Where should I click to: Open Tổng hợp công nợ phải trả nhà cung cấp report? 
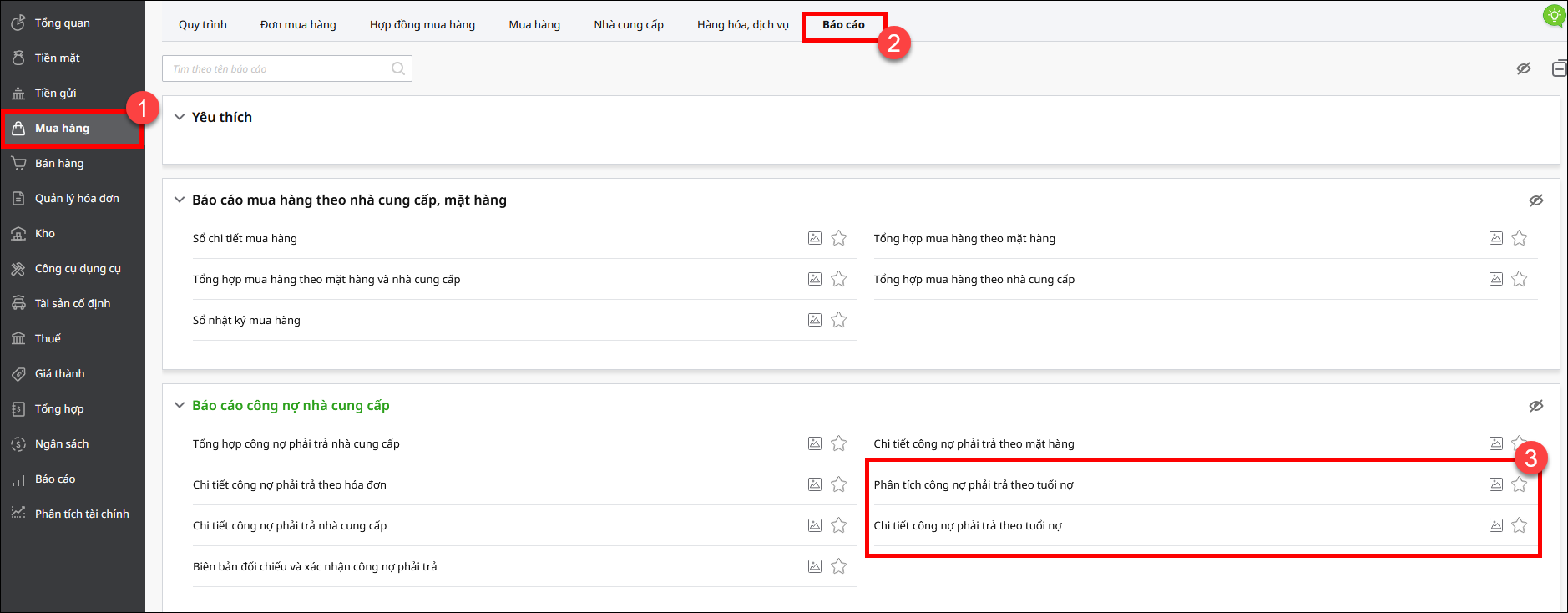(x=296, y=443)
